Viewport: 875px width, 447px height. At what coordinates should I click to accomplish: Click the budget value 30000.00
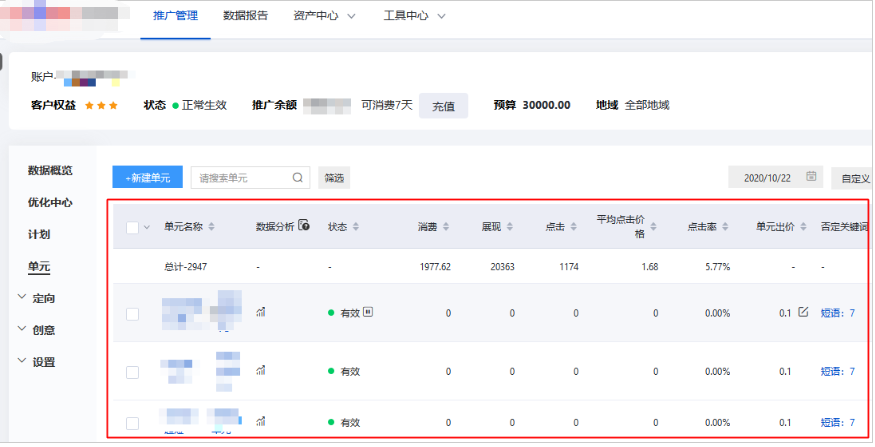(x=546, y=105)
